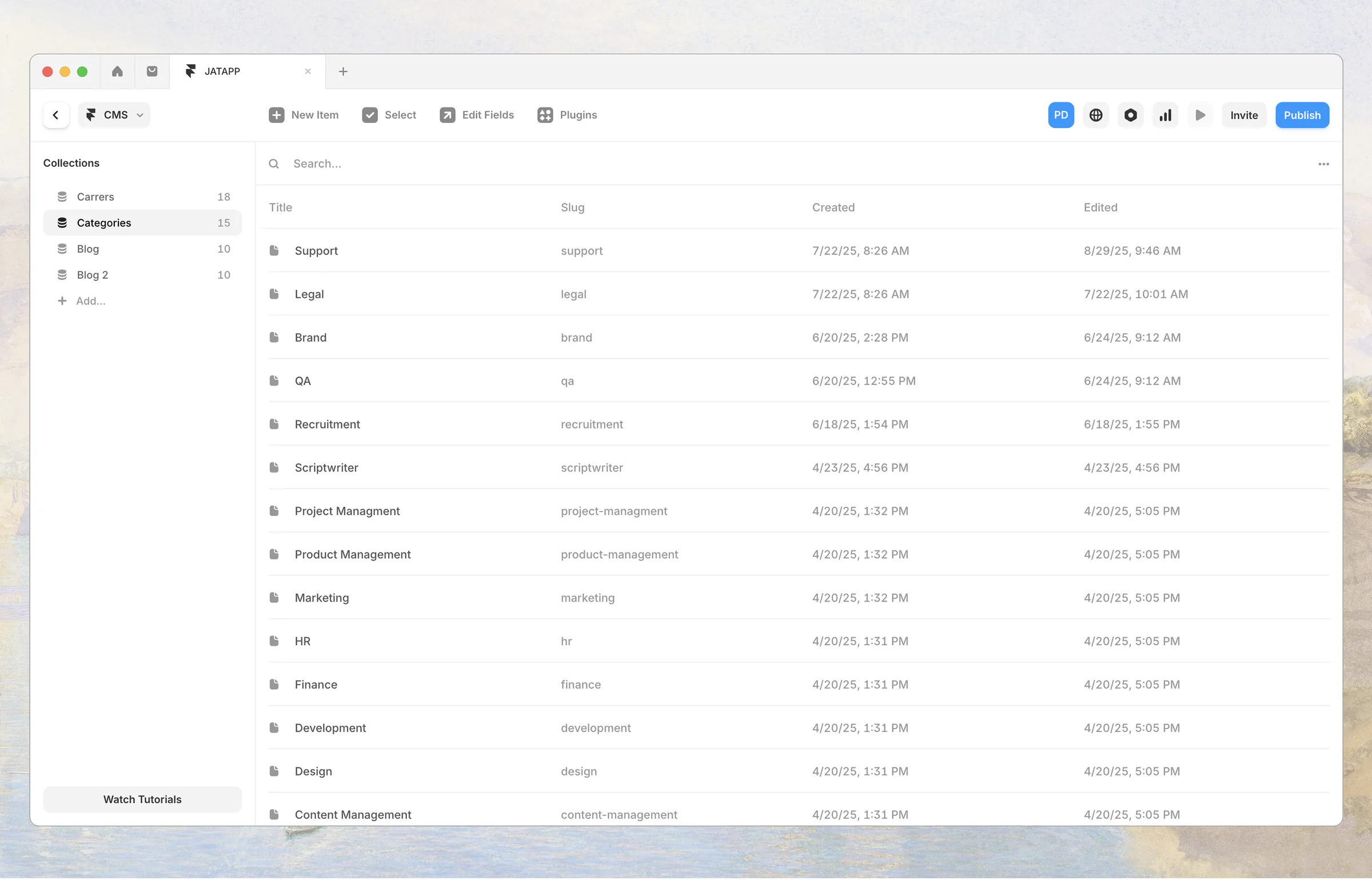Click the back arrow button
The image size is (1372, 880).
pyautogui.click(x=56, y=115)
